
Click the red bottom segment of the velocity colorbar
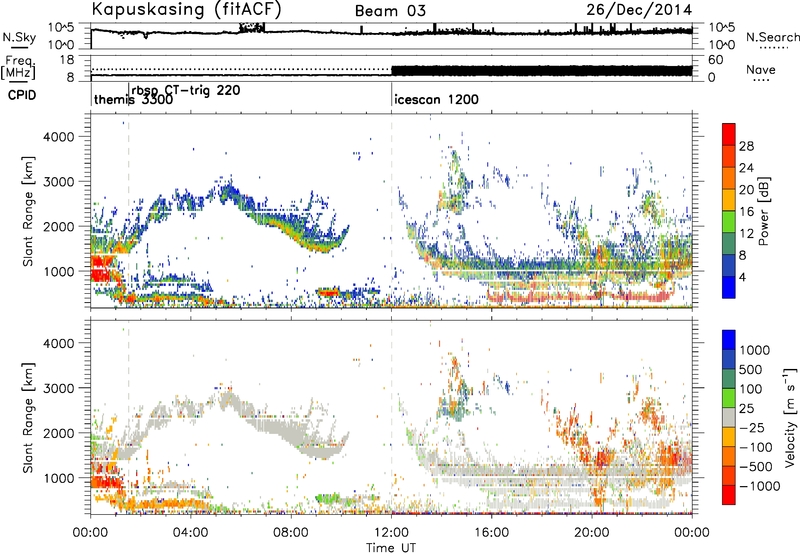(x=729, y=495)
